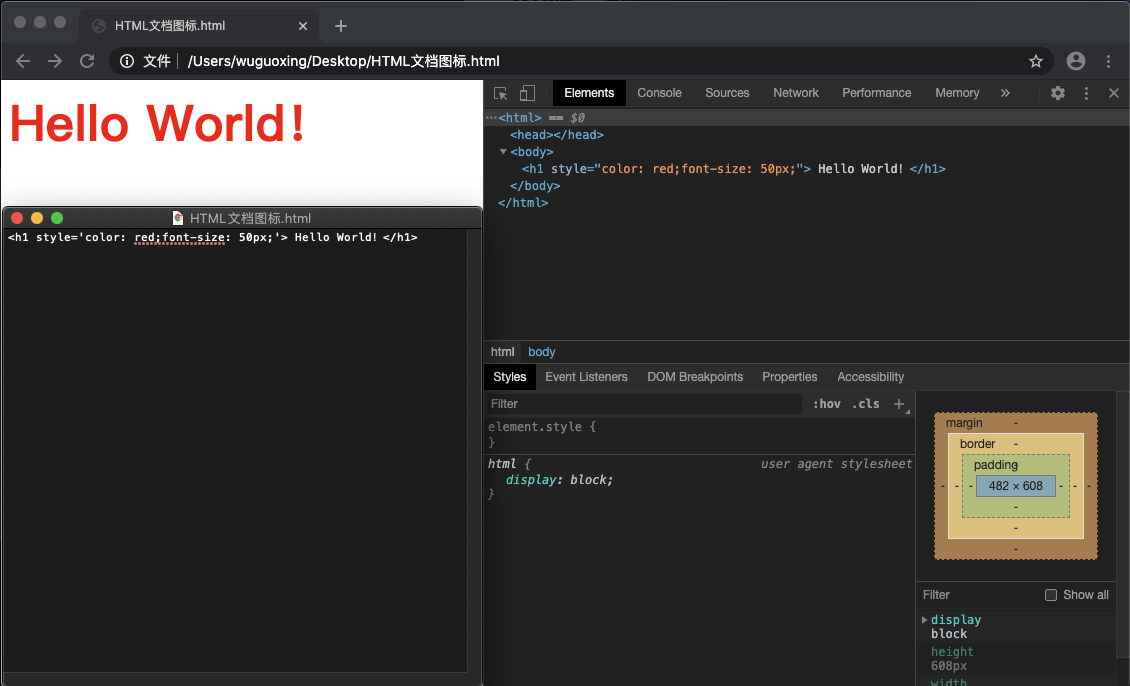This screenshot has height=686, width=1130.
Task: Open Chrome's three-dot menu
Action: click(x=1108, y=61)
